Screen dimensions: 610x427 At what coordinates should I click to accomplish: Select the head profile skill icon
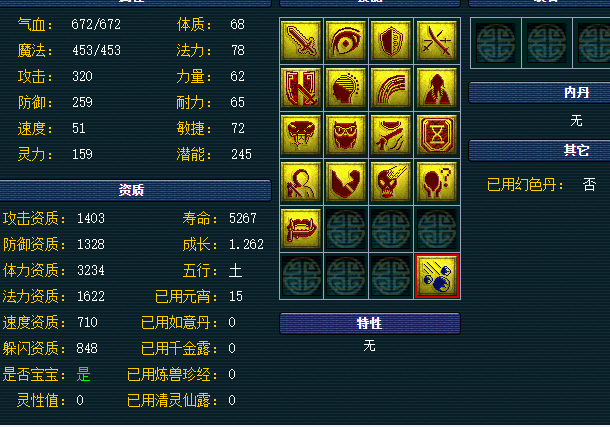(345, 88)
